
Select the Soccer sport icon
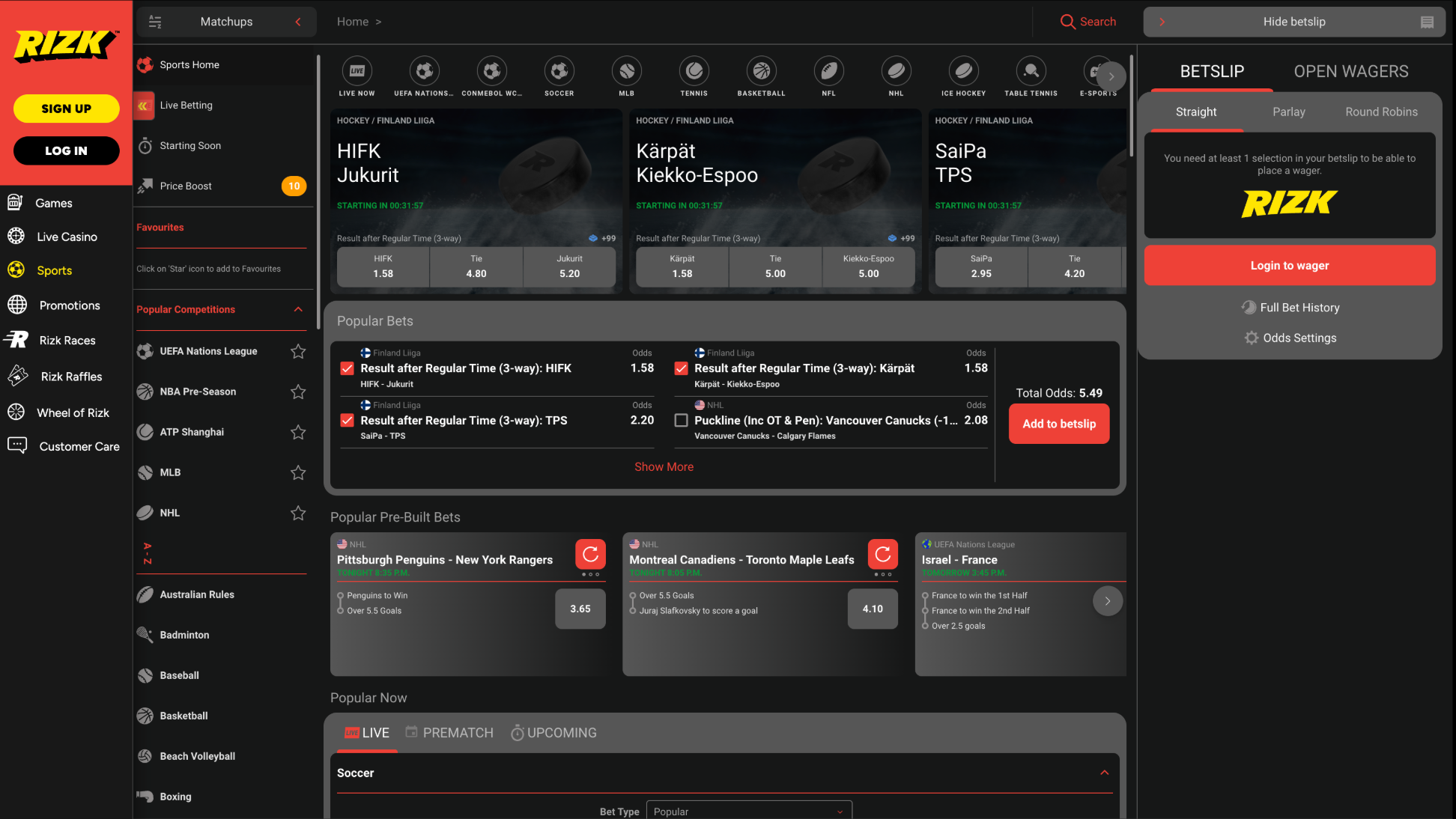point(559,75)
